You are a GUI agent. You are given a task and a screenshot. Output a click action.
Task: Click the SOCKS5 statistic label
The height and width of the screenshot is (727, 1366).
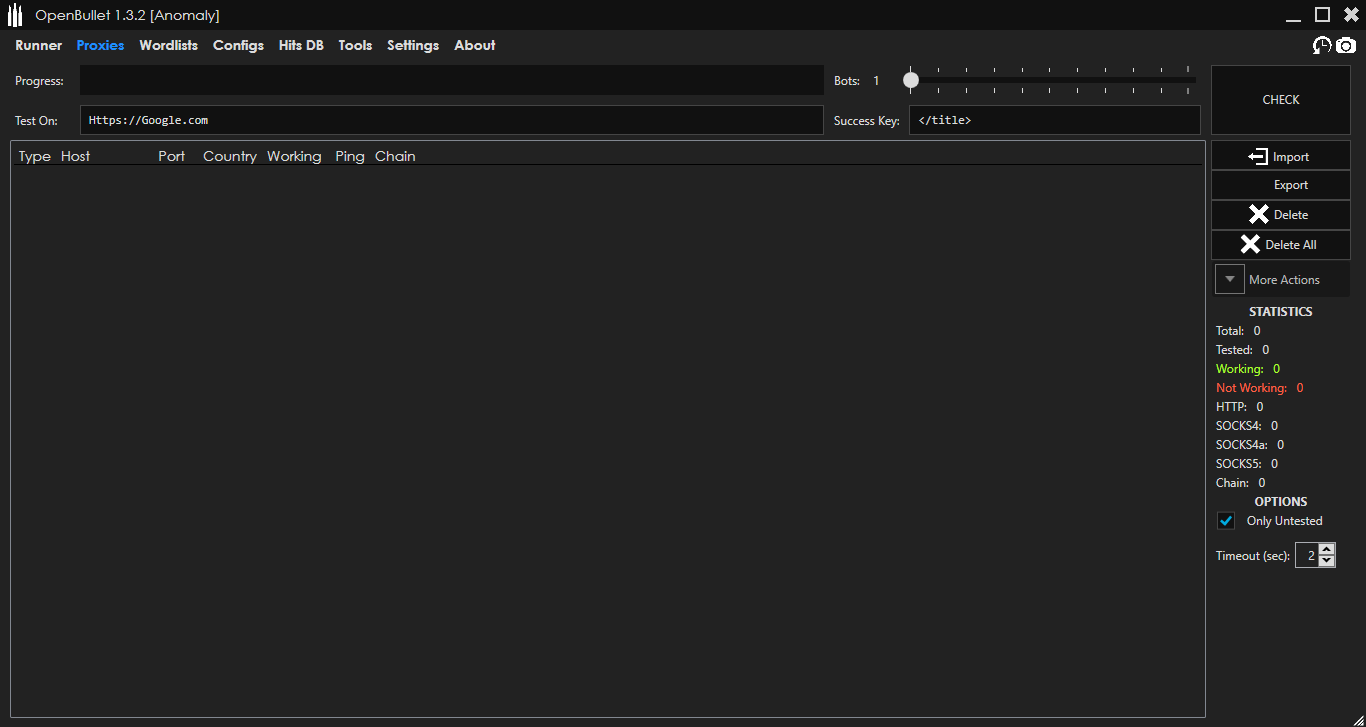(x=1239, y=464)
